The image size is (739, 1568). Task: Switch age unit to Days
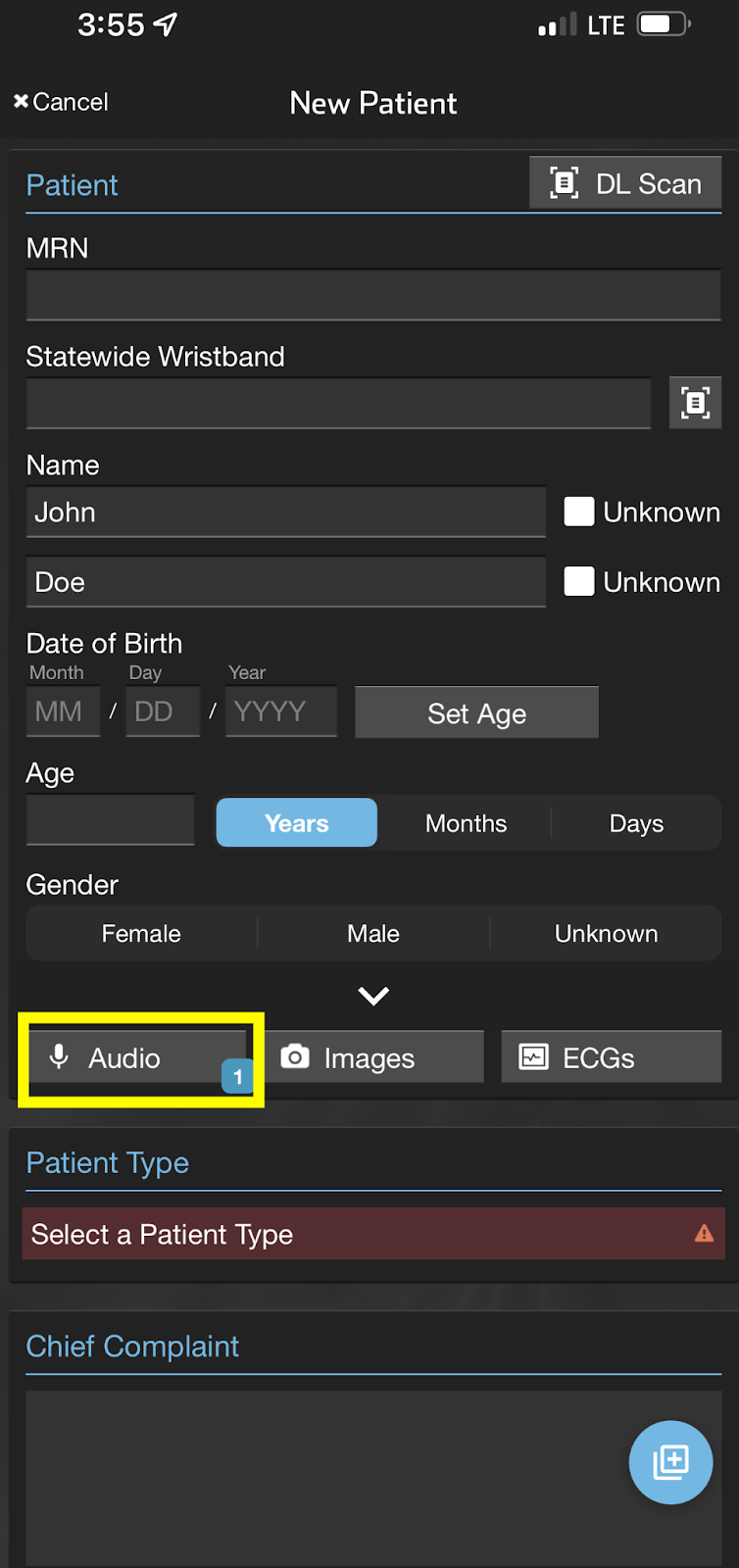click(x=636, y=823)
